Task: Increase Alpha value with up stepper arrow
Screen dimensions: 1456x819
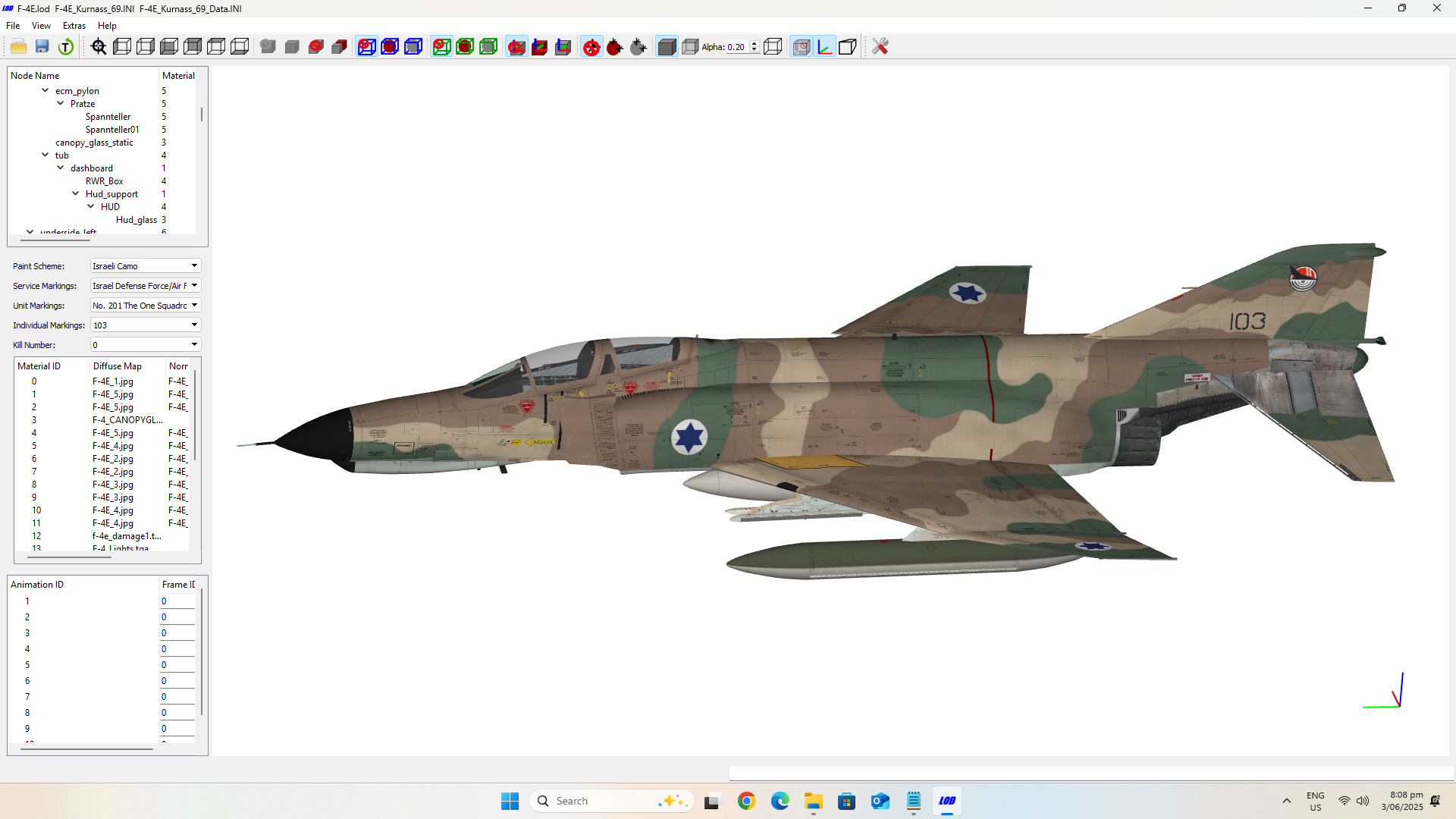Action: point(754,43)
